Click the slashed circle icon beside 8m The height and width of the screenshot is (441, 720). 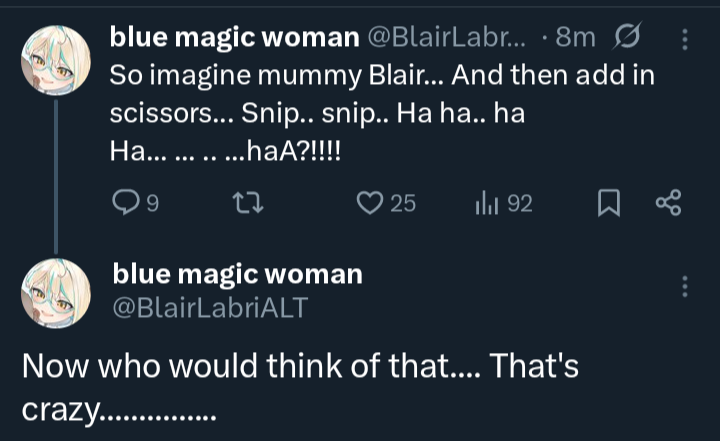(x=626, y=38)
